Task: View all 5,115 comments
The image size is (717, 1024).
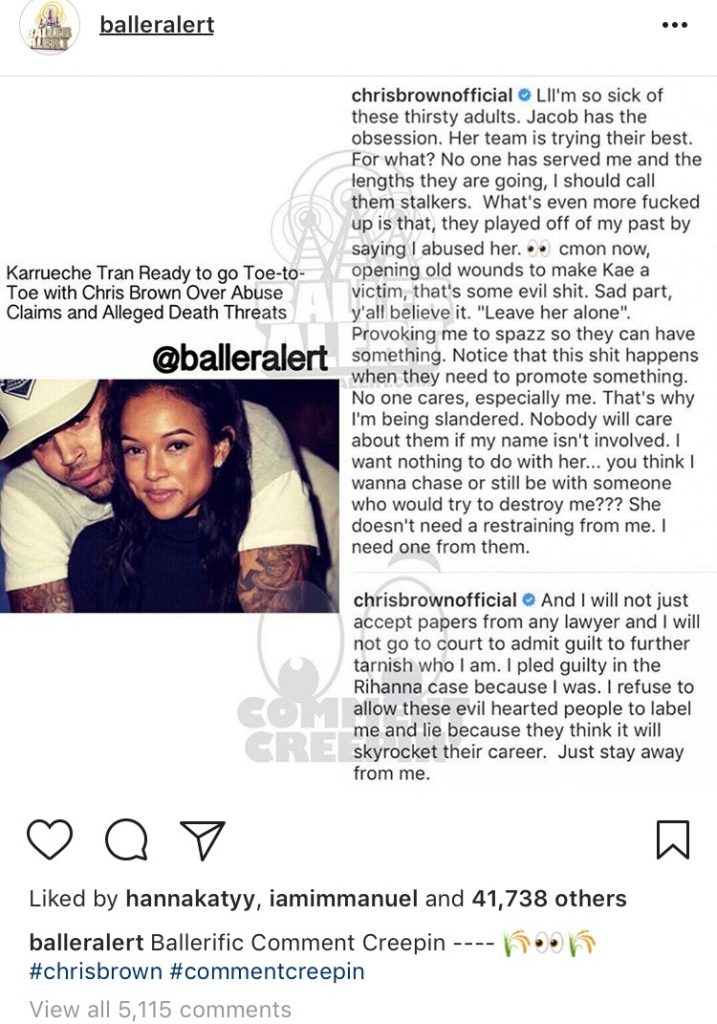Action: (x=160, y=1008)
